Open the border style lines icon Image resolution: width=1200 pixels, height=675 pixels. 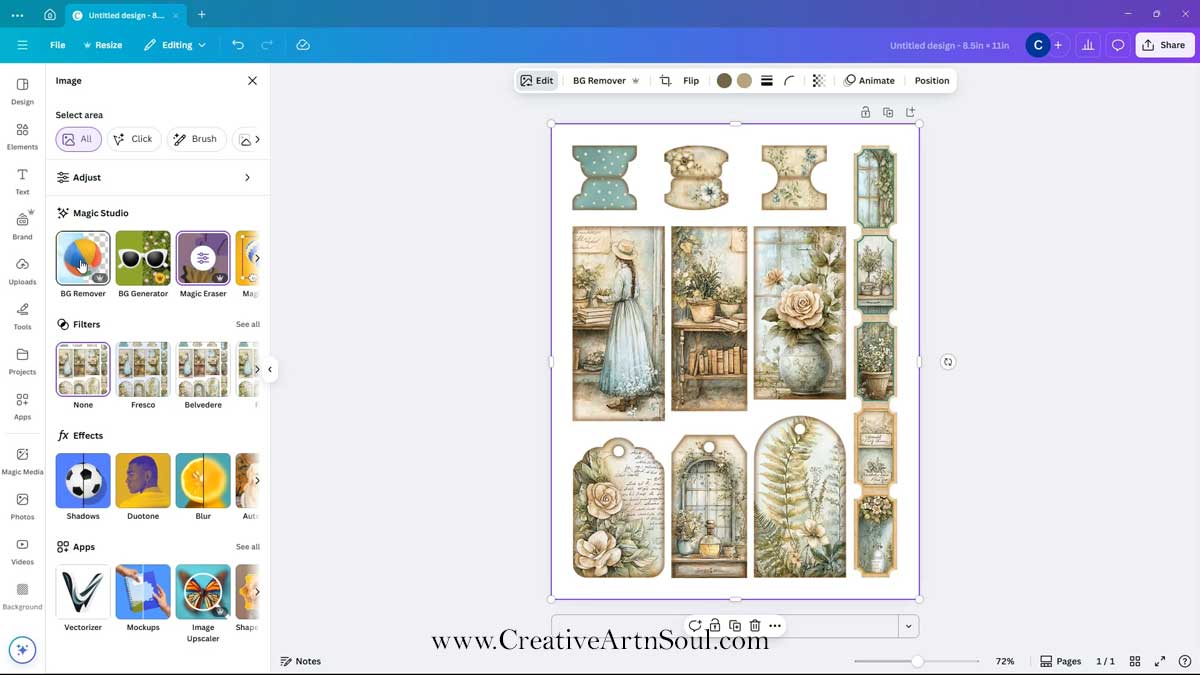(x=767, y=81)
